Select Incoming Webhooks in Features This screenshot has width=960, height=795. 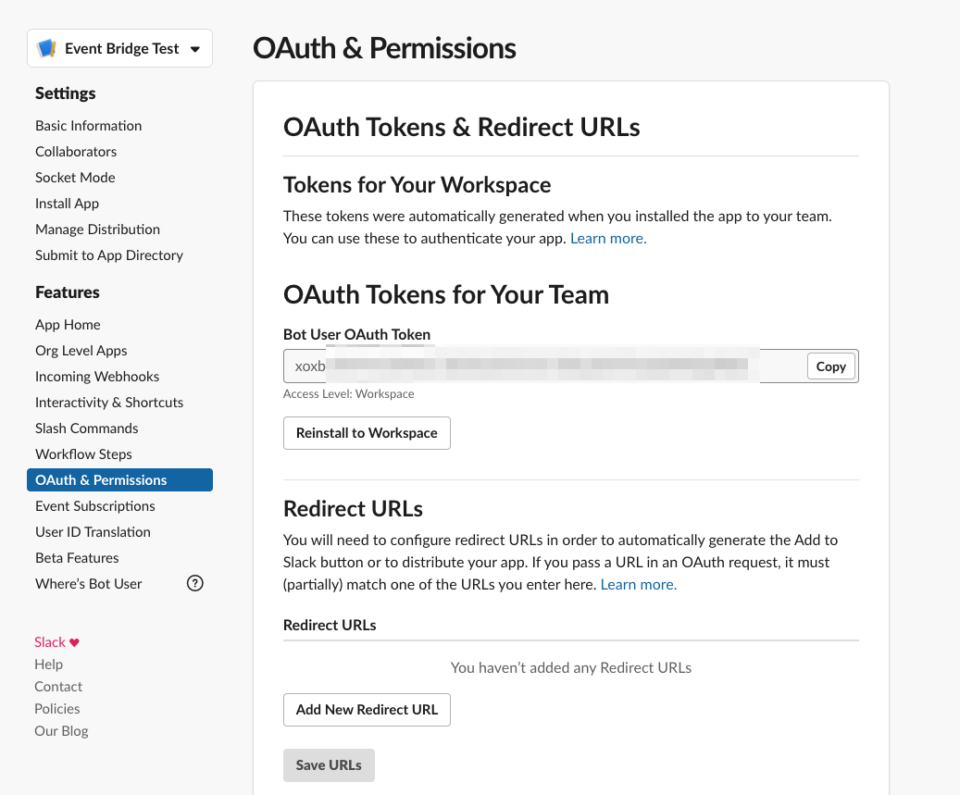pyautogui.click(x=97, y=377)
